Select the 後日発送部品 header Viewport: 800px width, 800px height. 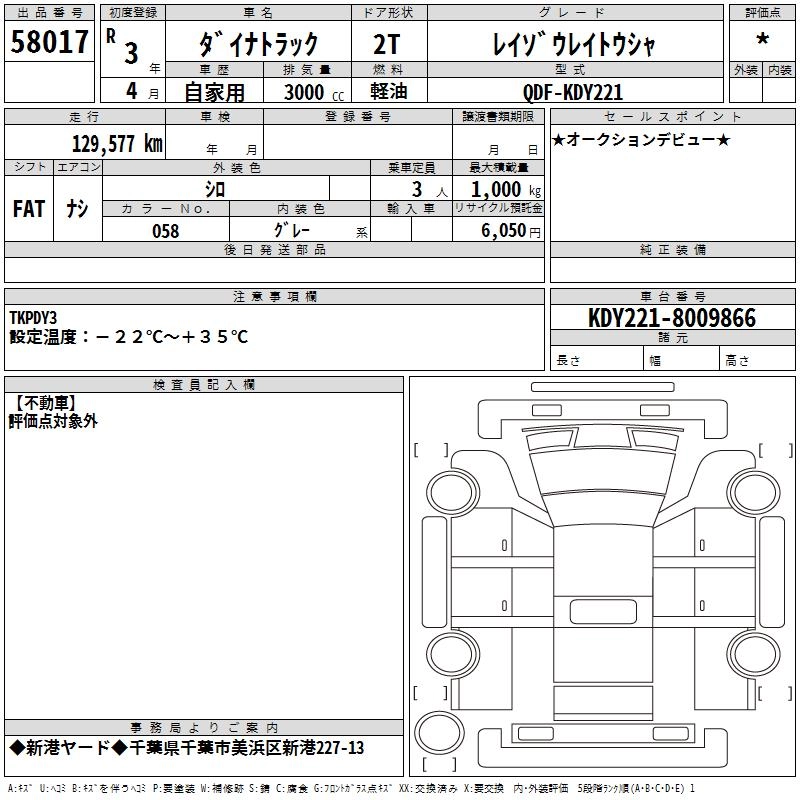coord(274,249)
